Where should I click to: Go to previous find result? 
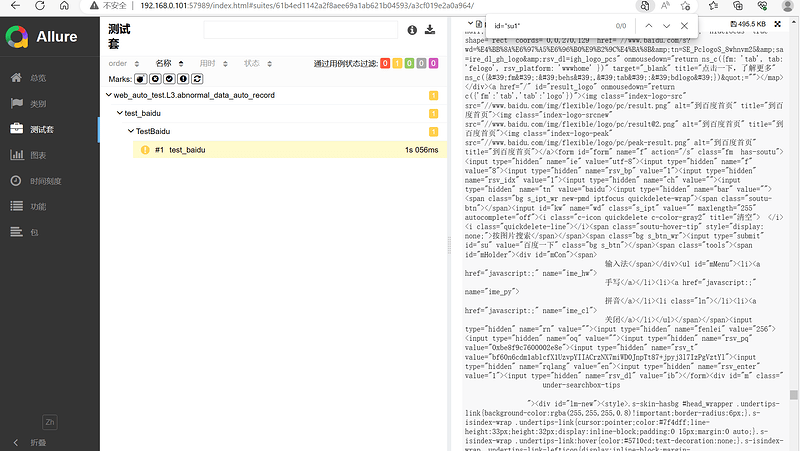(648, 26)
